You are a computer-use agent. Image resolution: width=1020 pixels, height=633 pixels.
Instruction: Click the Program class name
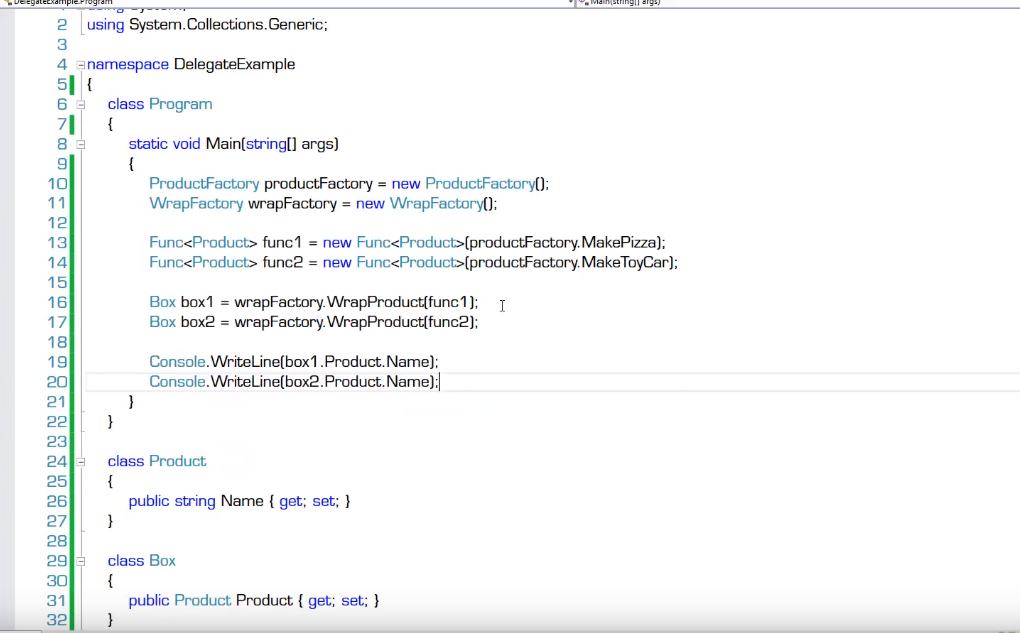pyautogui.click(x=180, y=104)
